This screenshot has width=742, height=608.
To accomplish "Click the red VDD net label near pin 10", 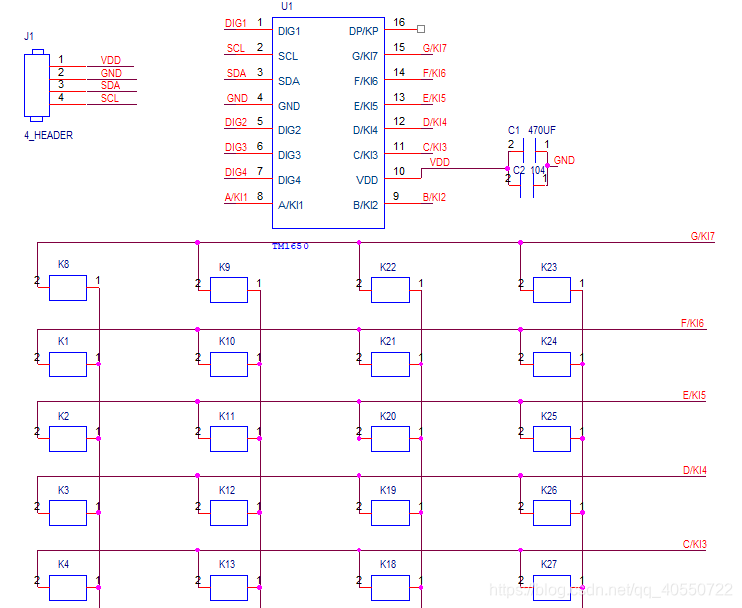I will coord(440,162).
